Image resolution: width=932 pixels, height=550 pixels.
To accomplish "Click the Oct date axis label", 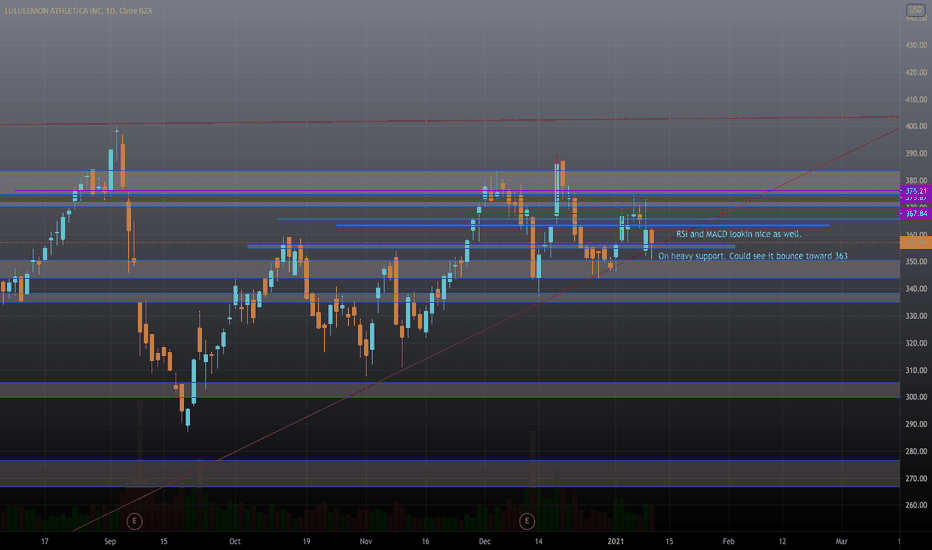I will coord(235,542).
